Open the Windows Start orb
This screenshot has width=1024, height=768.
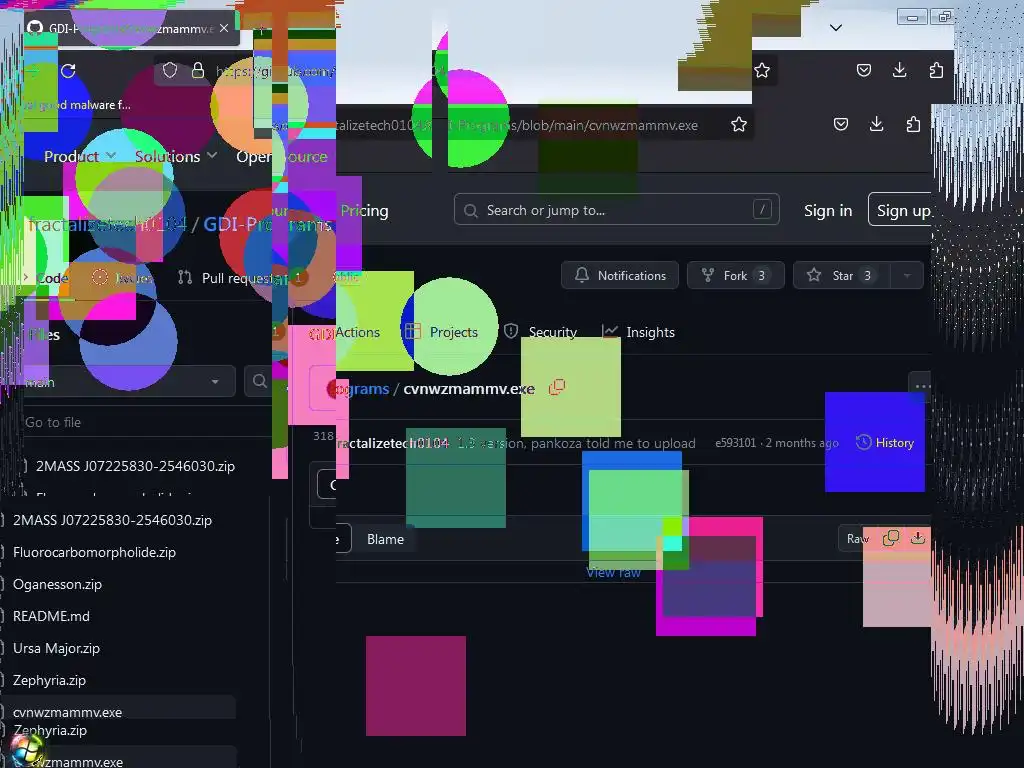(x=27, y=751)
